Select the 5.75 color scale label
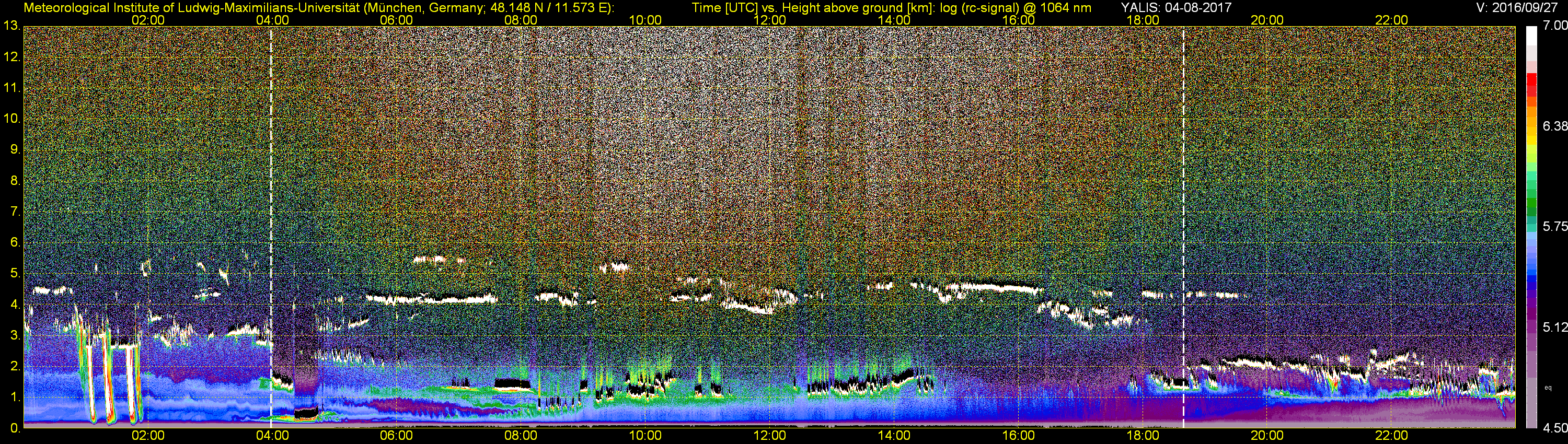Viewport: 1568px width, 444px height. (1555, 226)
